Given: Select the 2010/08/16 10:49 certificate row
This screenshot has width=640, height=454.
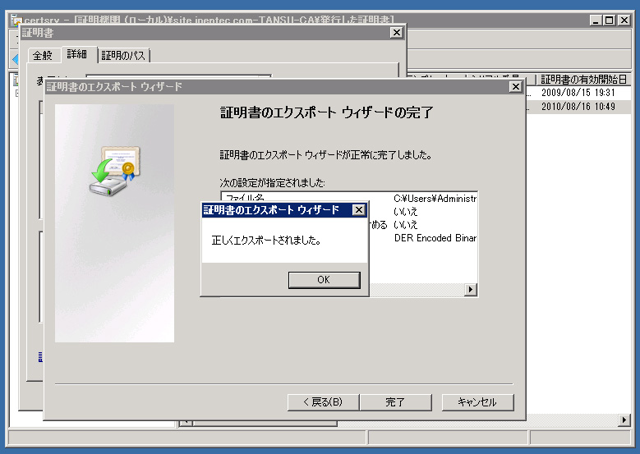Looking at the screenshot, I should coord(578,107).
